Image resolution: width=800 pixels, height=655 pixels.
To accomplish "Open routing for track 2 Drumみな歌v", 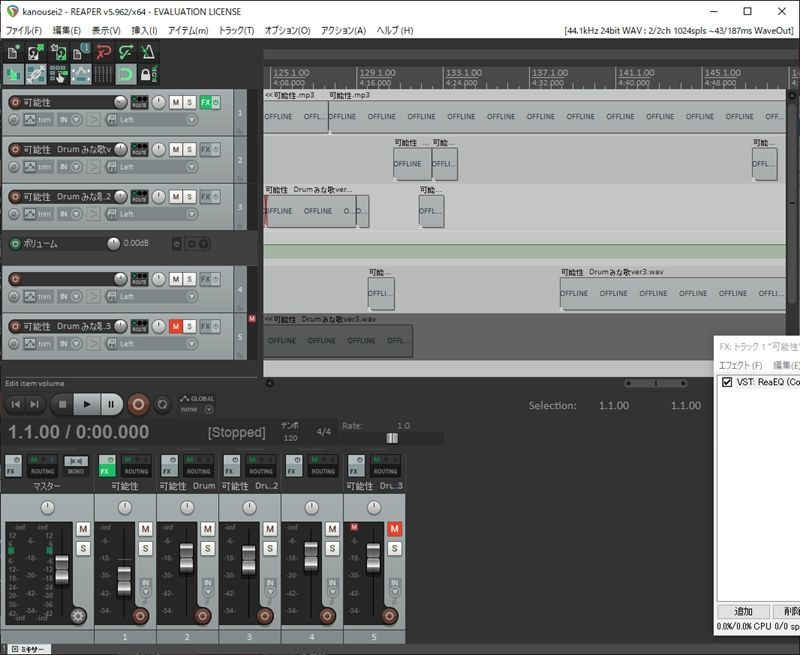I will pos(139,149).
